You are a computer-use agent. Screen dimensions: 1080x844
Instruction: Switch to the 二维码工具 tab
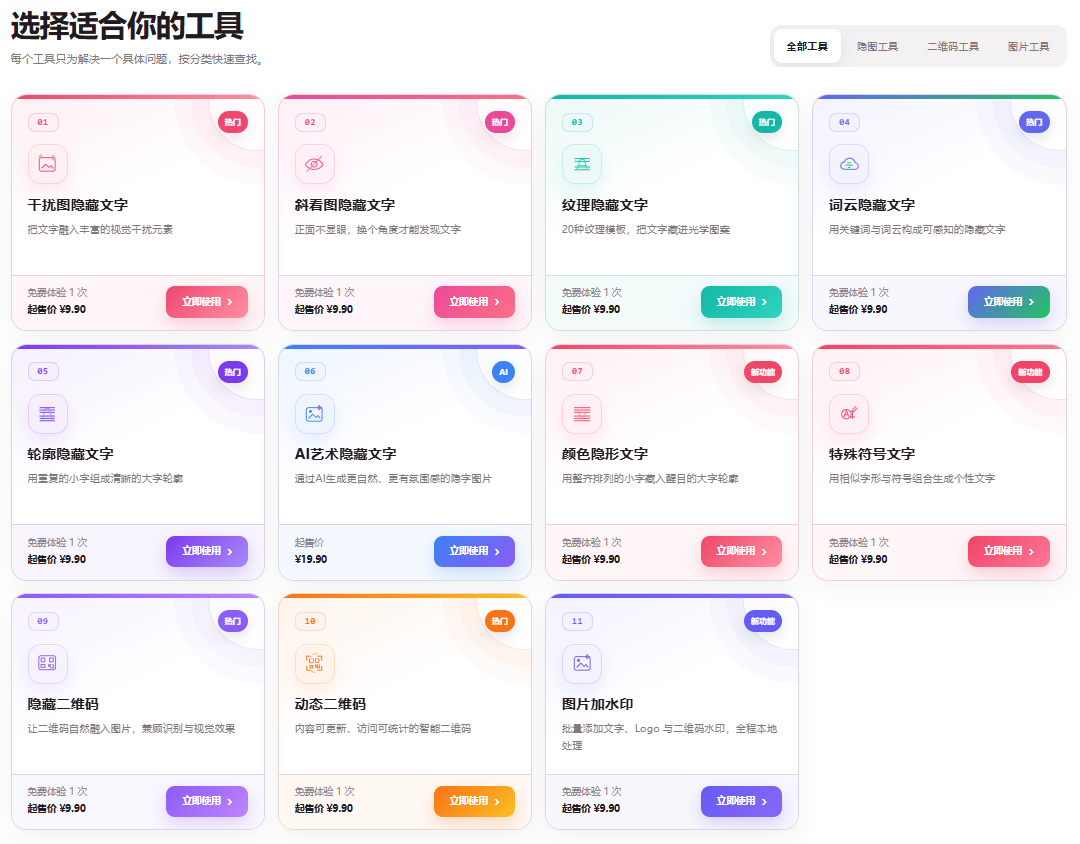tap(953, 46)
